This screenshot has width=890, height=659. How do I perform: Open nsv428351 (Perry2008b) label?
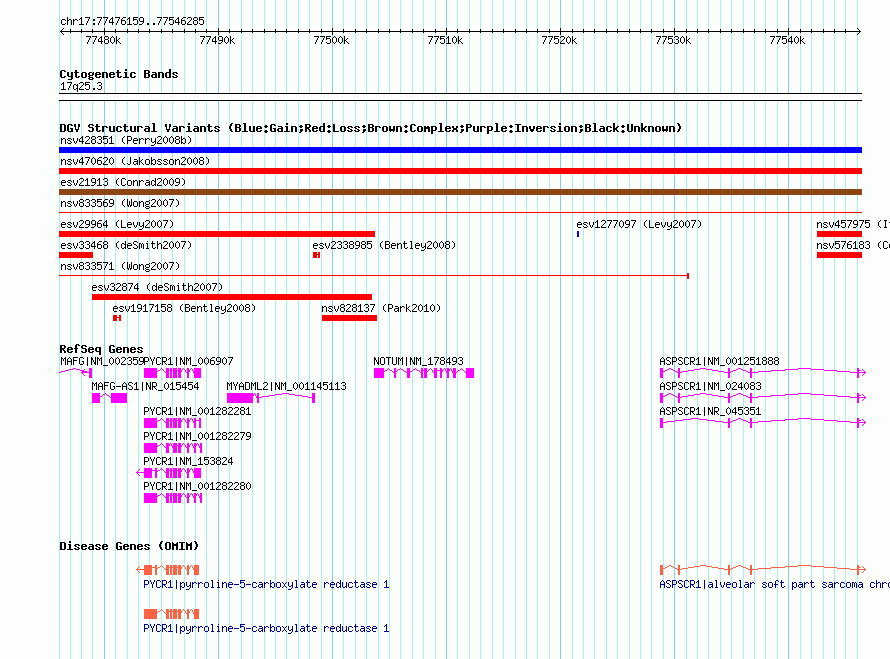tap(126, 140)
